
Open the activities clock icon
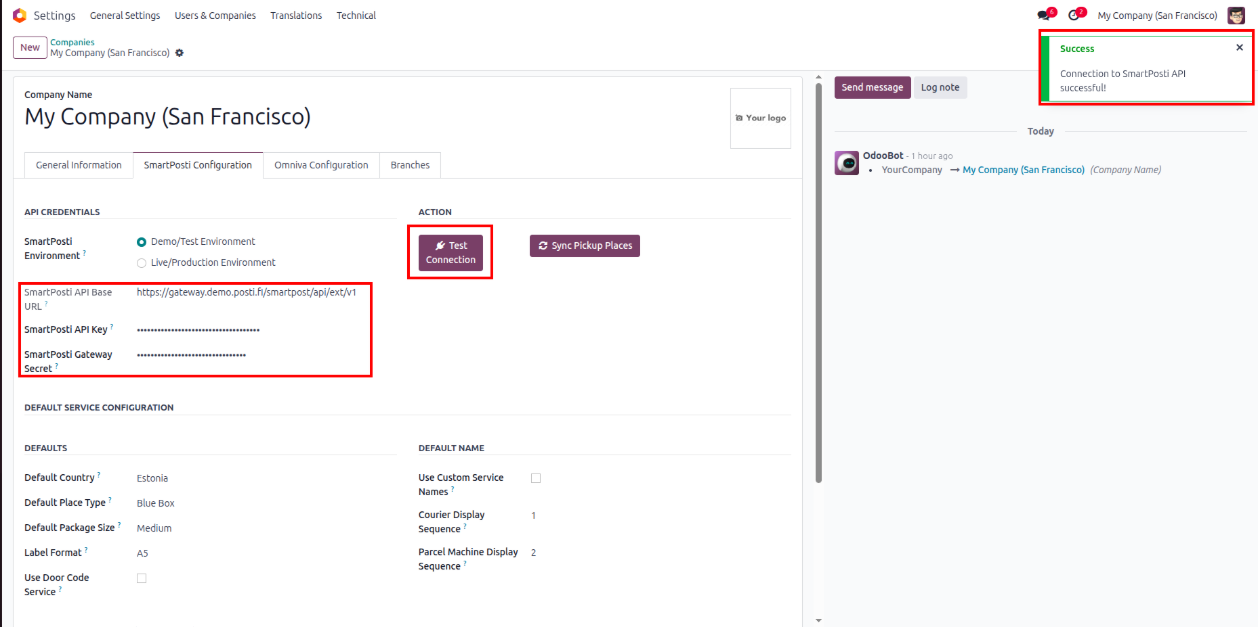1073,16
